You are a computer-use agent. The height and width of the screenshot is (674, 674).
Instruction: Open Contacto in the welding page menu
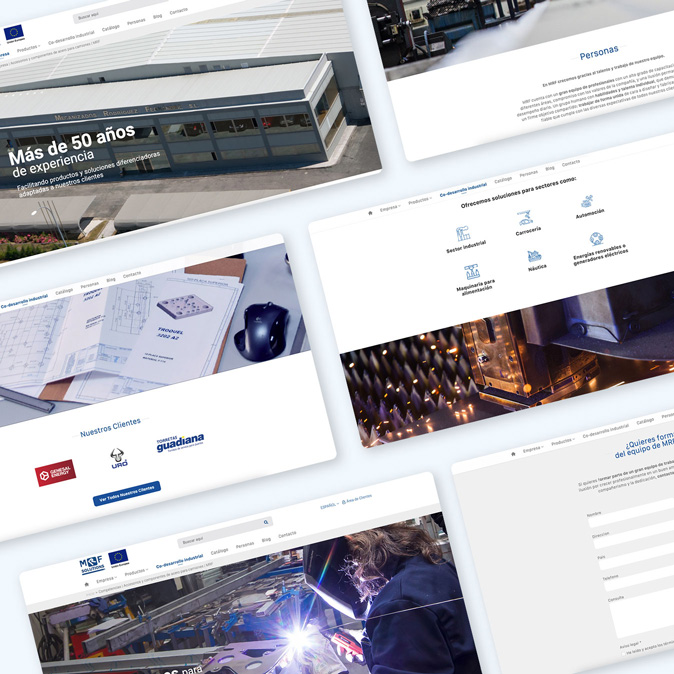[x=287, y=534]
